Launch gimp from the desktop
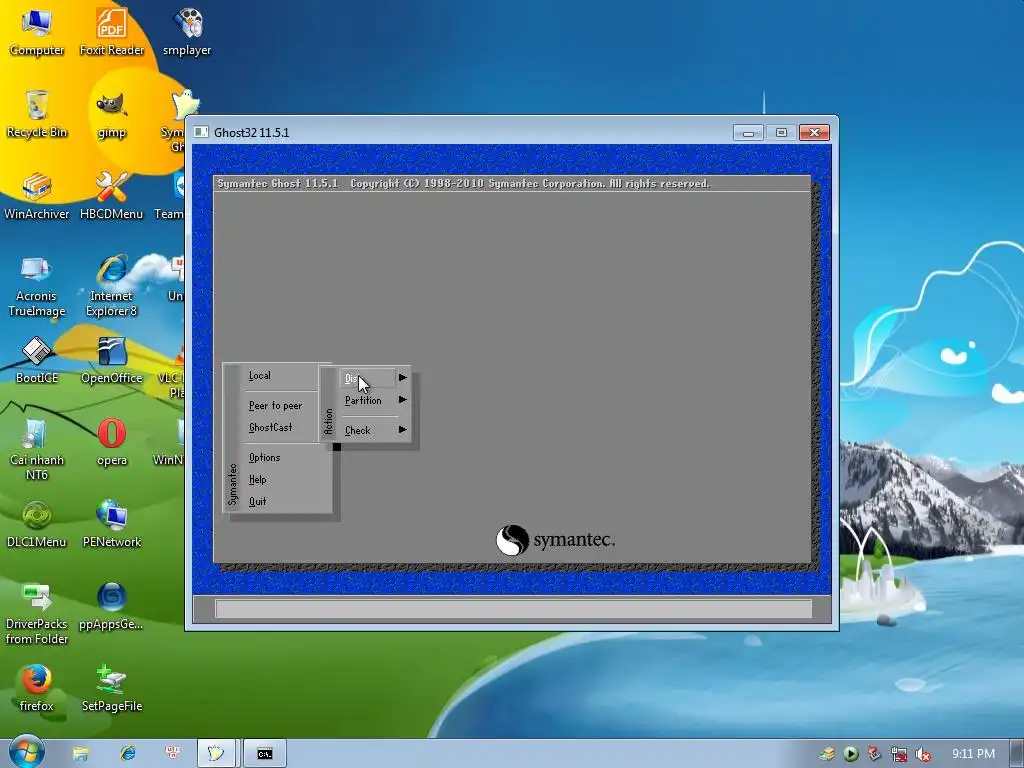This screenshot has height=768, width=1024. pos(112,115)
